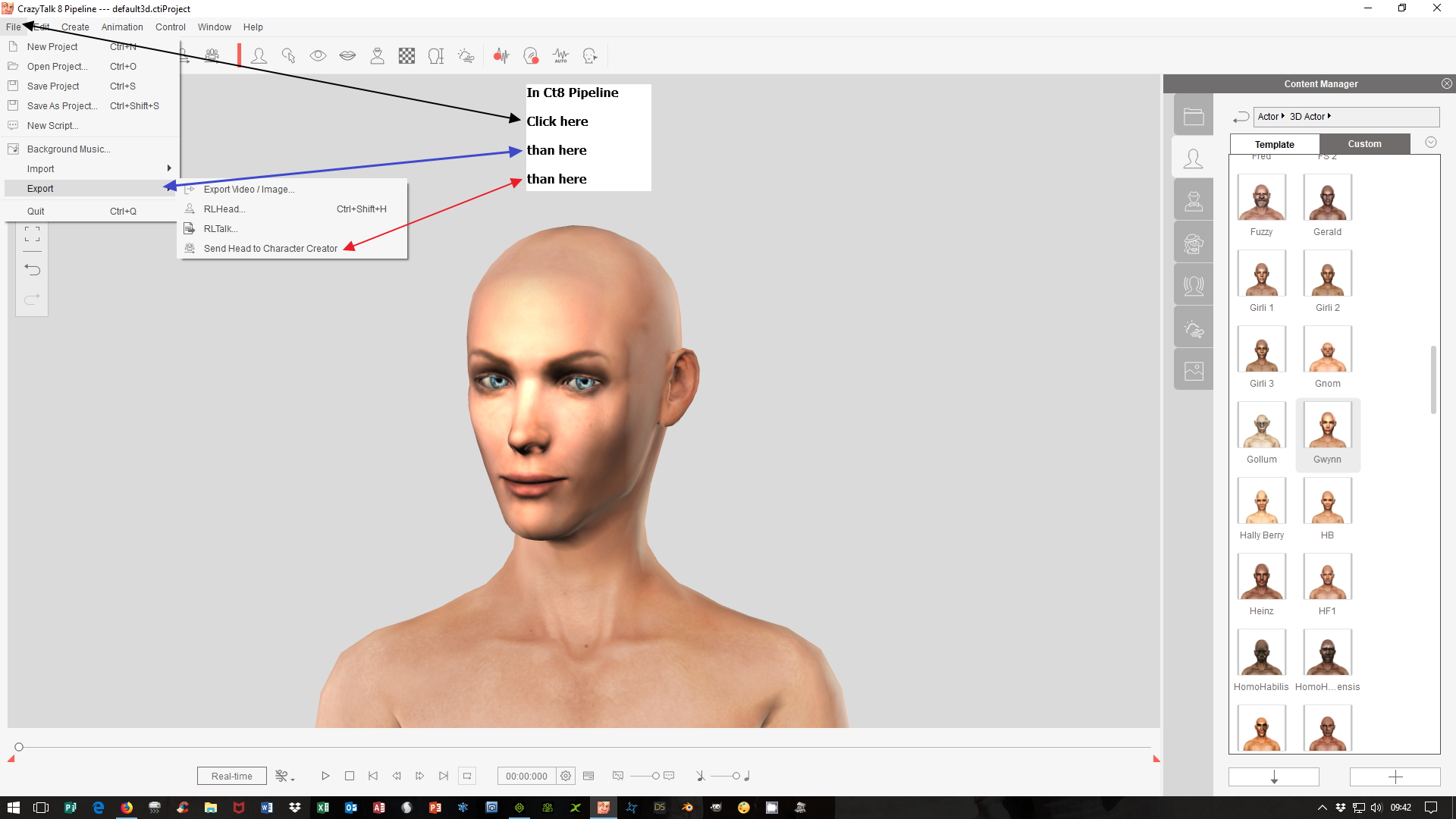The image size is (1456, 819).
Task: Select the voice/audio head category icon
Action: click(x=1194, y=286)
